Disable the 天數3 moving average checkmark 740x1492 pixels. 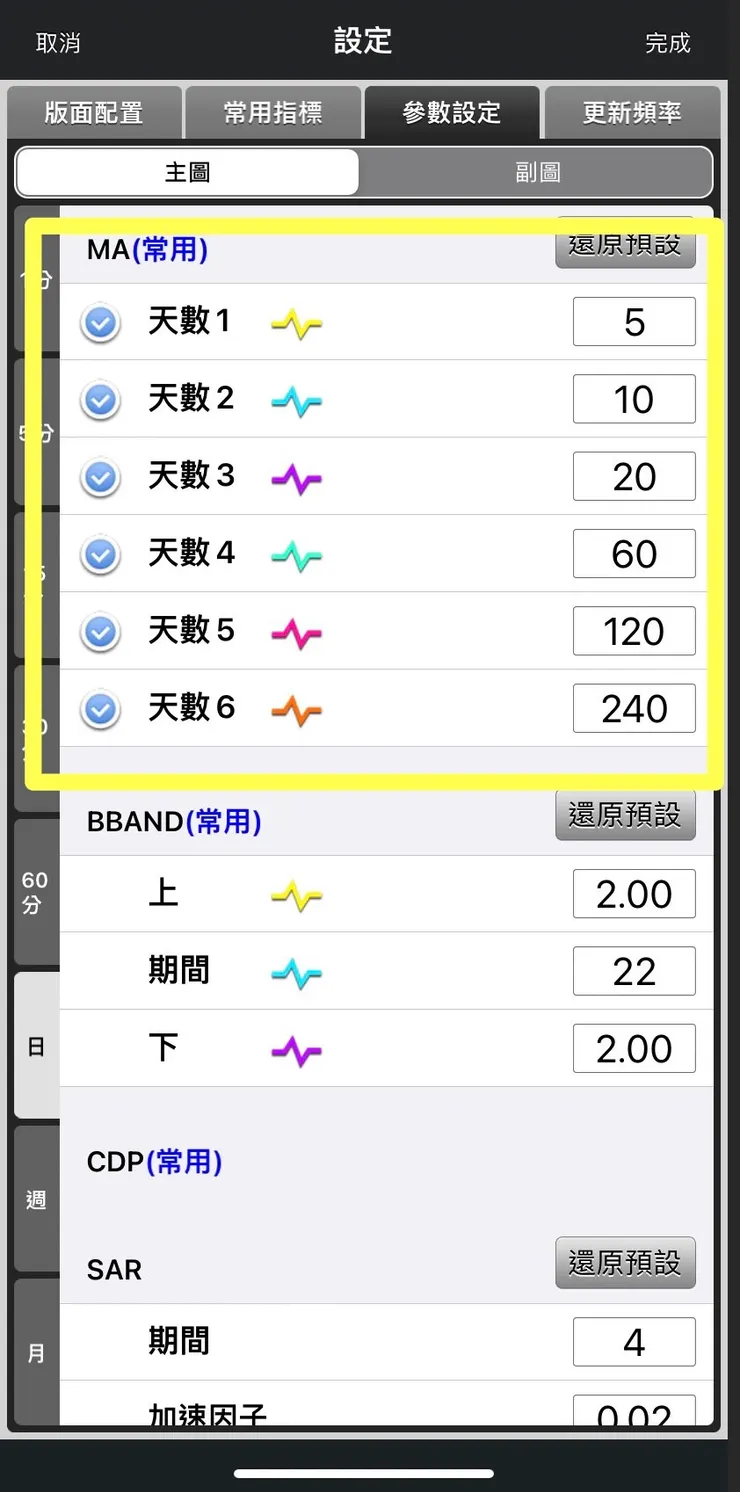click(x=99, y=476)
